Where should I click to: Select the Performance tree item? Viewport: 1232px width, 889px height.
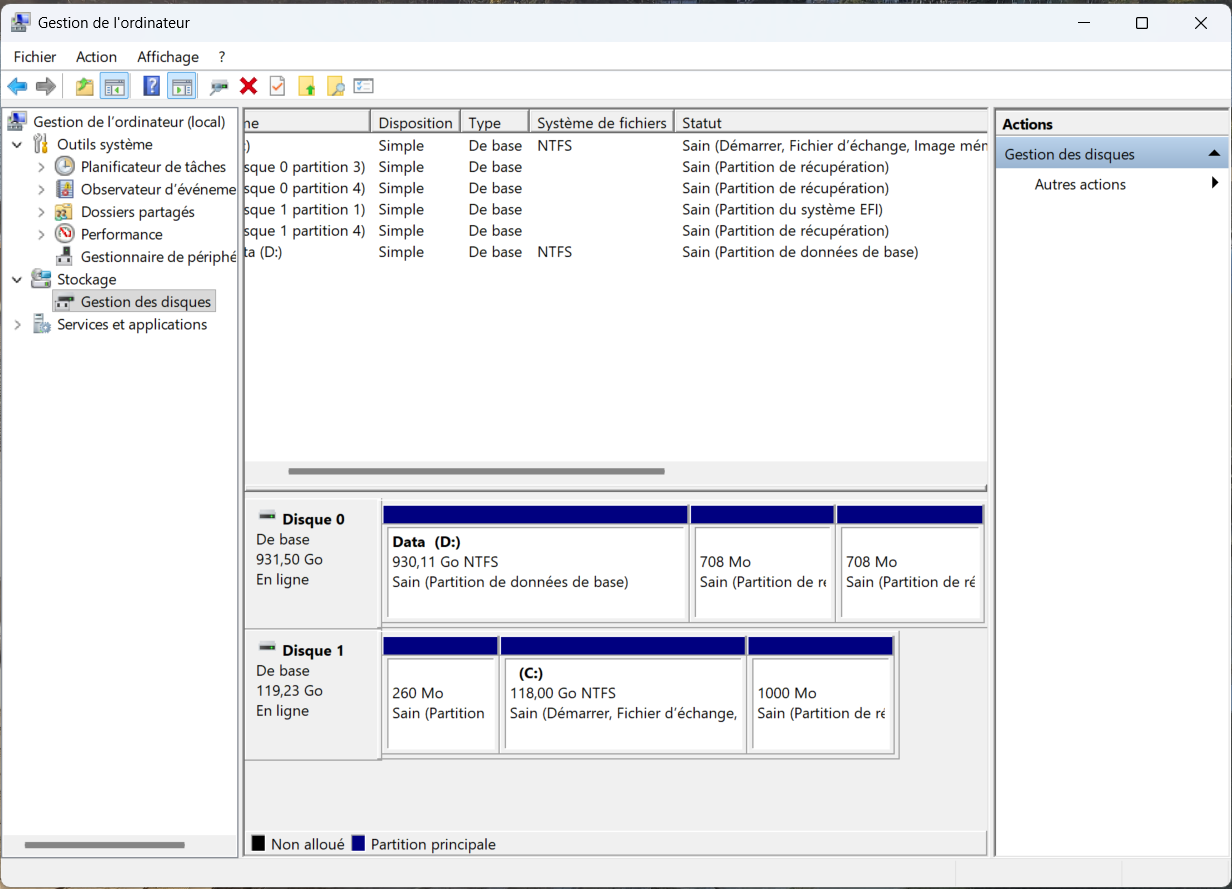[121, 234]
